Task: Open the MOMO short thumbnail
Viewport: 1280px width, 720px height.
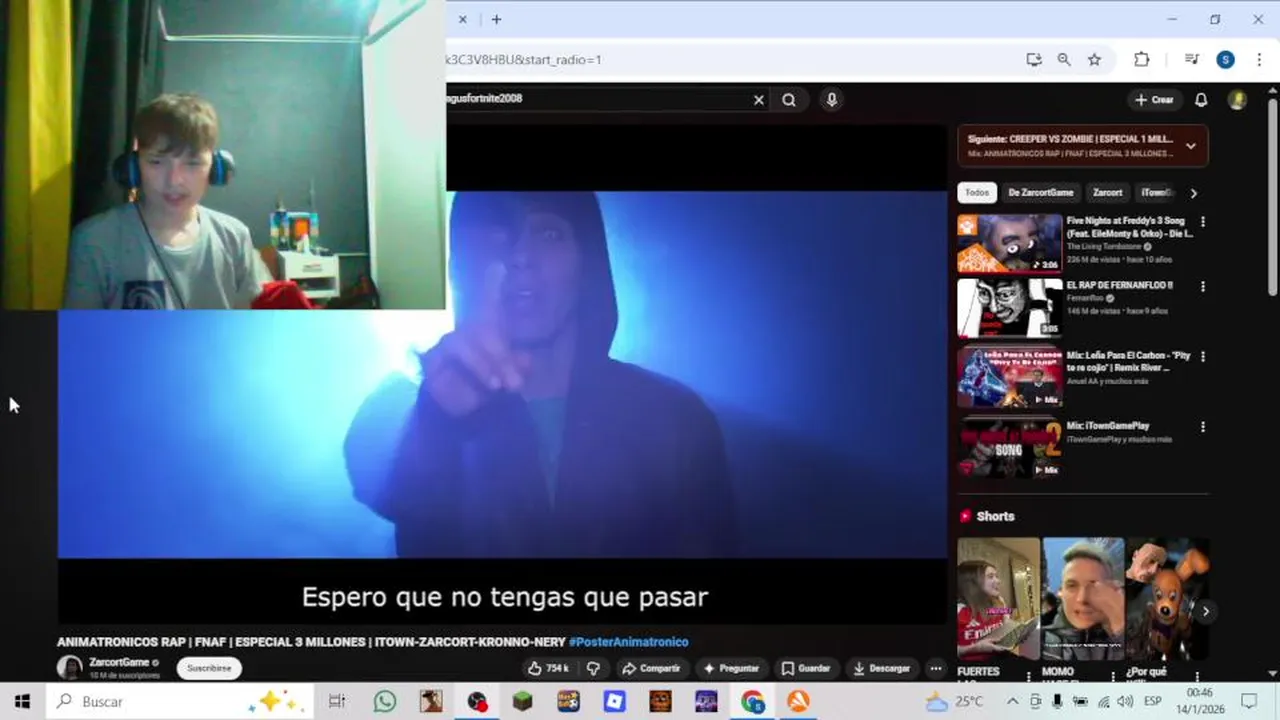Action: (x=1083, y=599)
